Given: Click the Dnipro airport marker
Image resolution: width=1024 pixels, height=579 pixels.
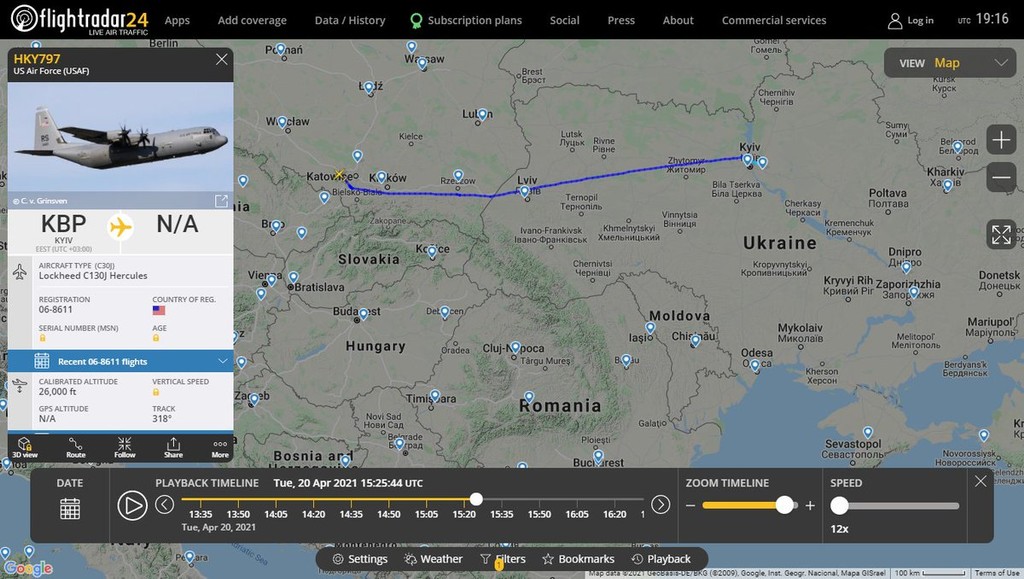Looking at the screenshot, I should (x=906, y=267).
